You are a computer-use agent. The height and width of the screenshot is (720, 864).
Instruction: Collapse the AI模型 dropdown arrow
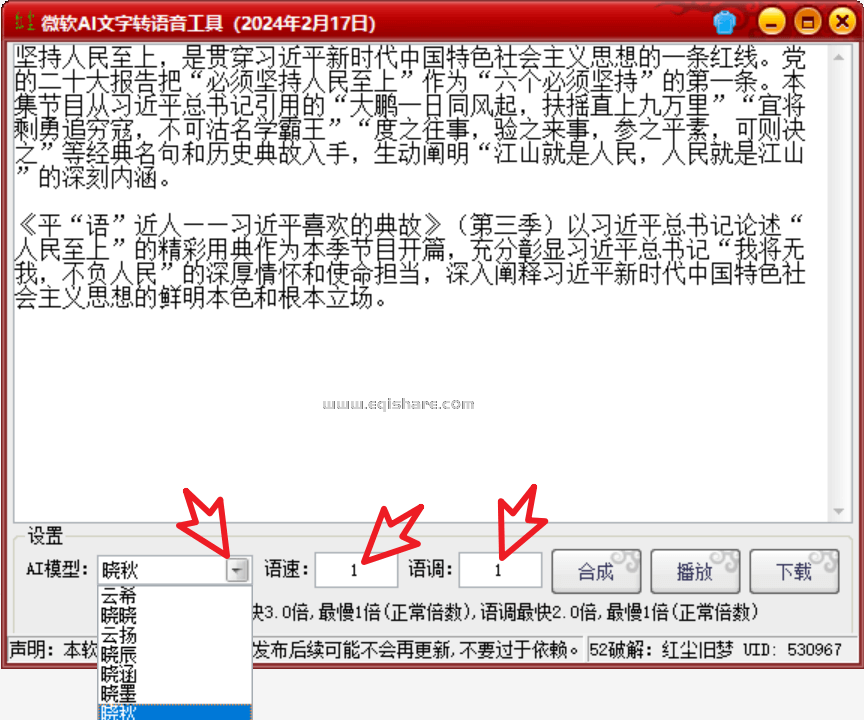tap(237, 570)
